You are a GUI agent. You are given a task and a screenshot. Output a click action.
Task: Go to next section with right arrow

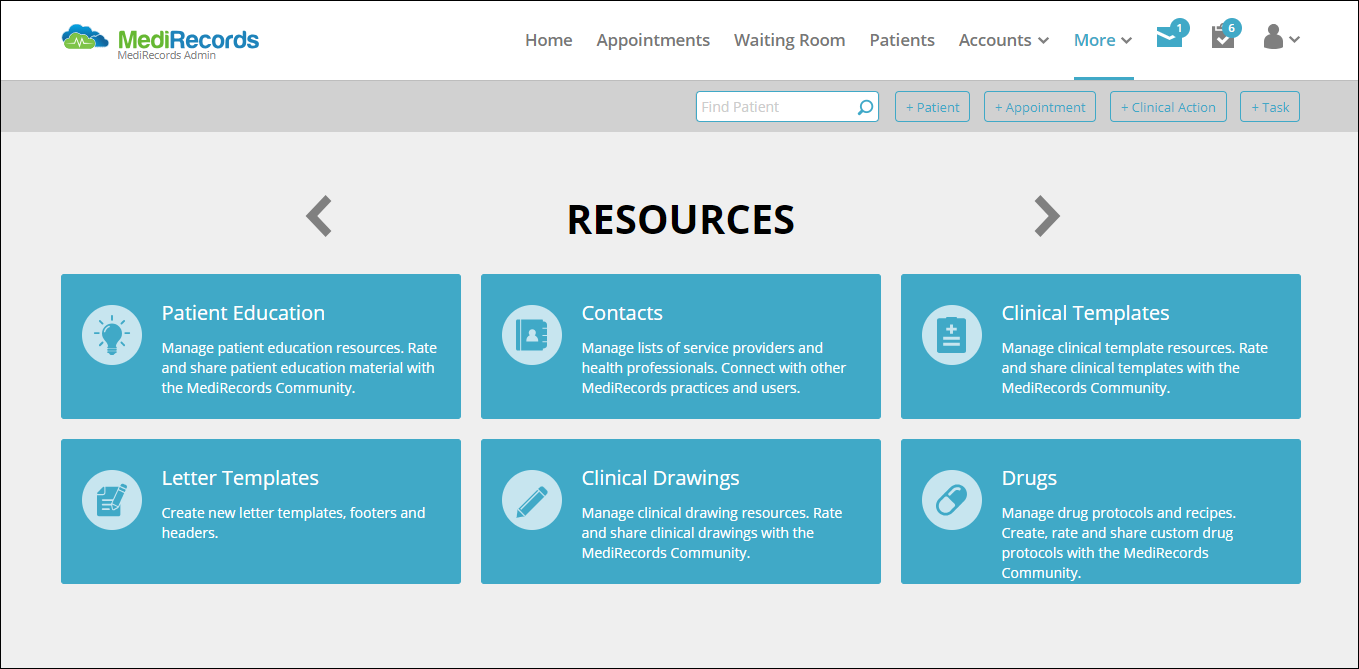[x=1046, y=216]
